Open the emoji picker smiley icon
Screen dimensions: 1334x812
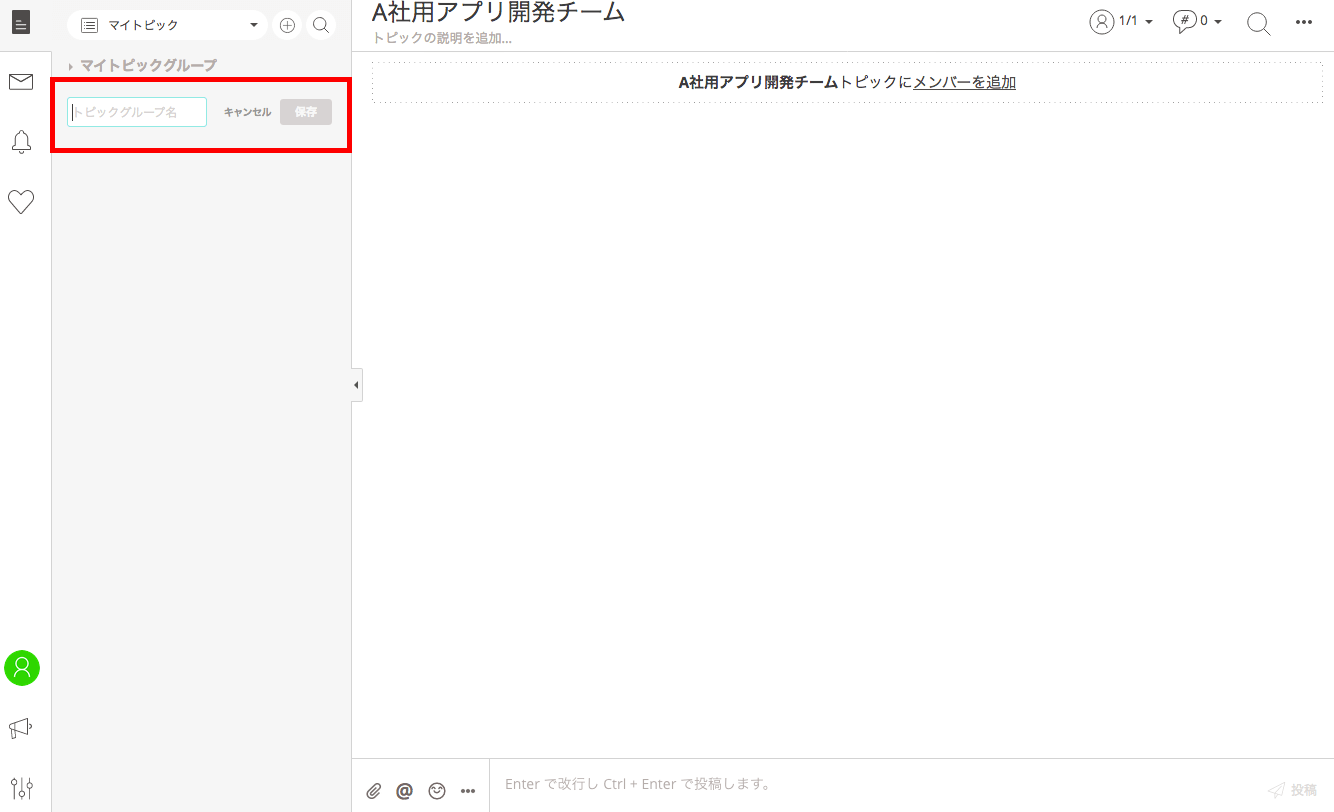point(437,791)
